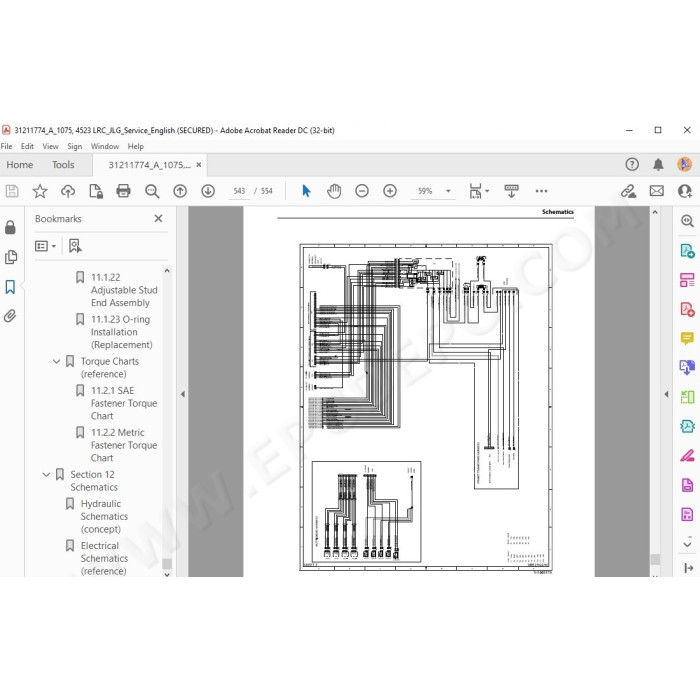This screenshot has width=700, height=700.
Task: Add document to starred favorites
Action: pyautogui.click(x=40, y=191)
